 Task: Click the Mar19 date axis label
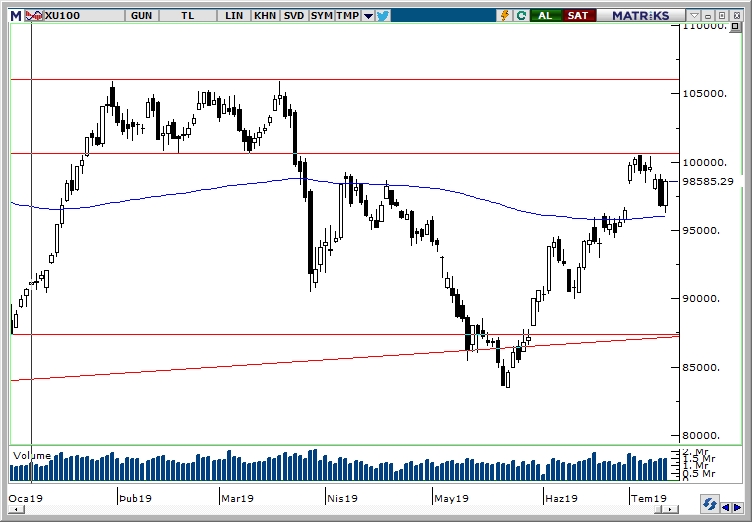237,498
